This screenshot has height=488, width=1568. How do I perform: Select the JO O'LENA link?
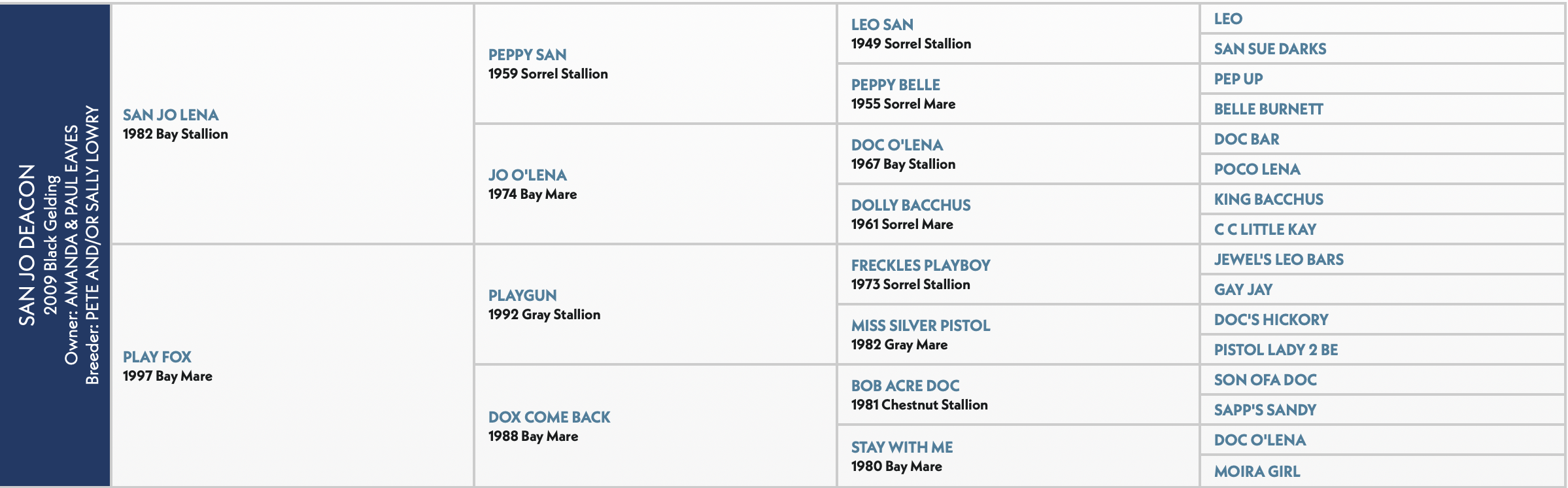tap(527, 175)
